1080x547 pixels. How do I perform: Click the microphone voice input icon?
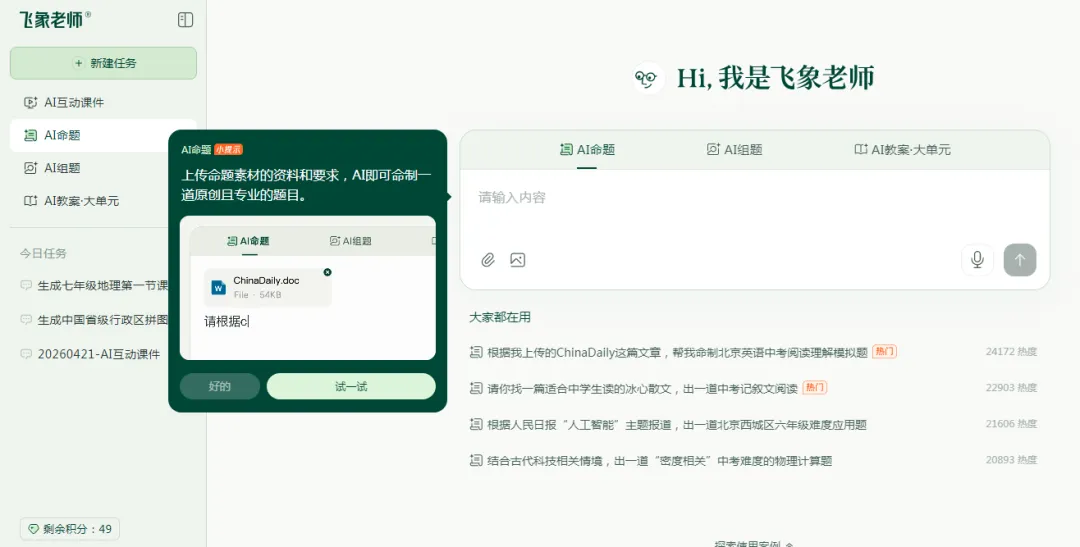coord(977,260)
